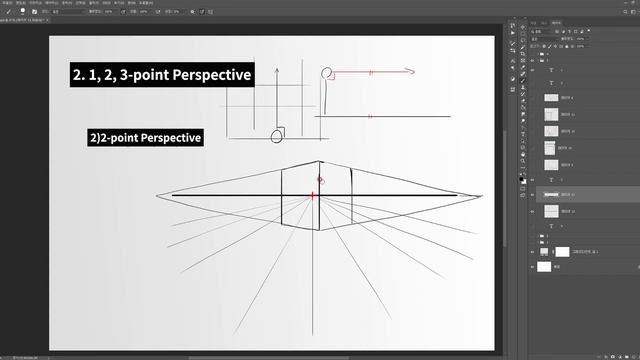The image size is (640, 360).
Task: Select the Dodge tool
Action: coord(523,120)
